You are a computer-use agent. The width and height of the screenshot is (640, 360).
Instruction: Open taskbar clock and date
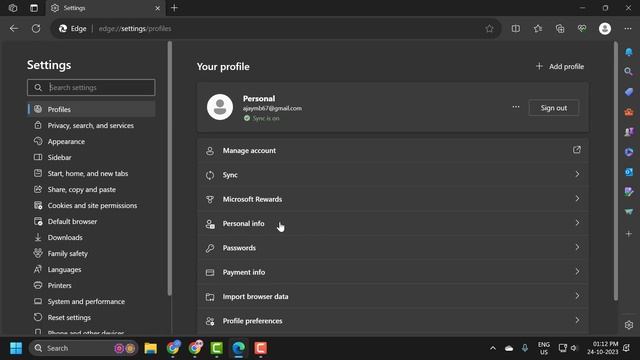603,348
